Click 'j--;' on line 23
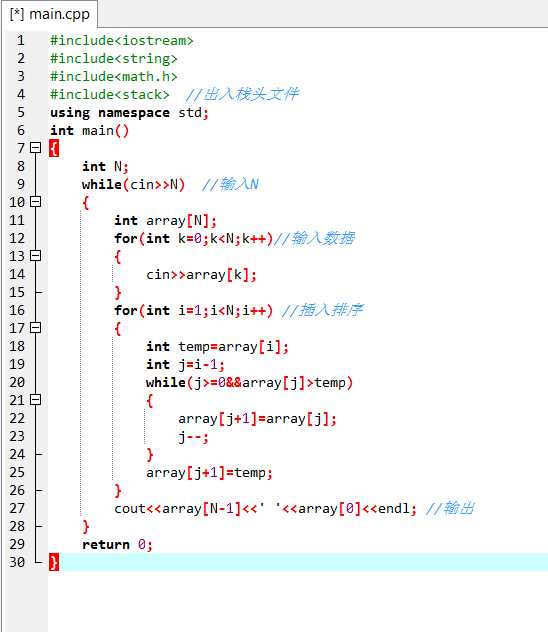This screenshot has width=548, height=632. 193,437
